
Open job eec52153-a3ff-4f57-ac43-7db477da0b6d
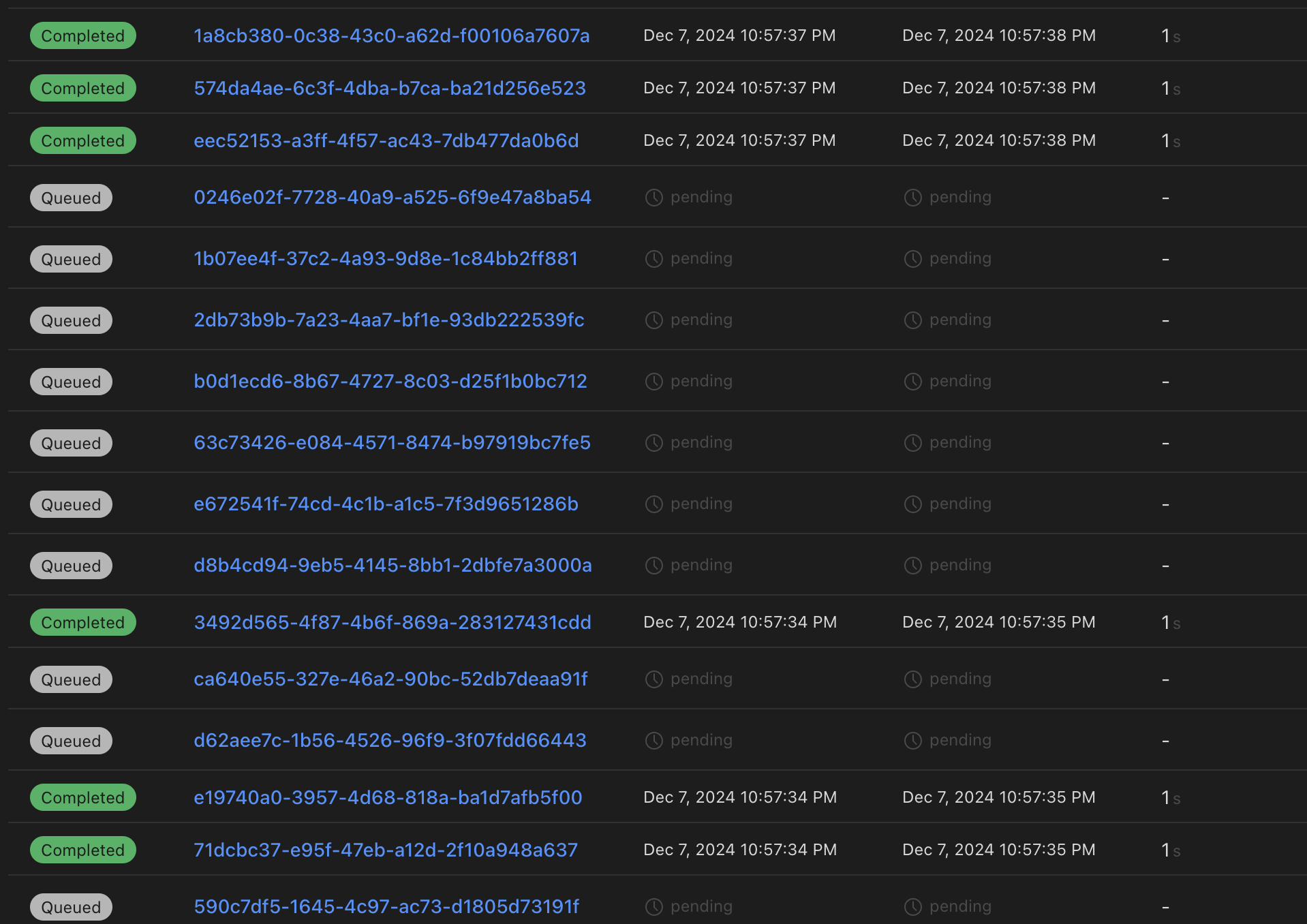point(386,140)
